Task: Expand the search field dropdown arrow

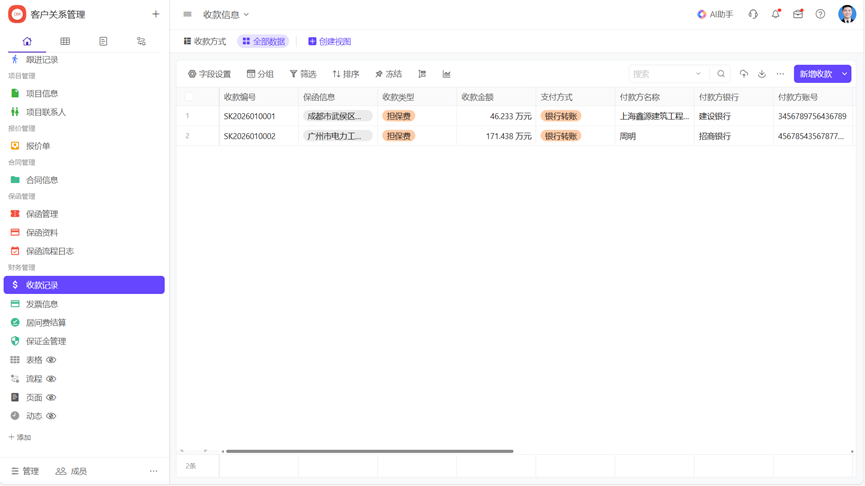Action: (x=698, y=74)
